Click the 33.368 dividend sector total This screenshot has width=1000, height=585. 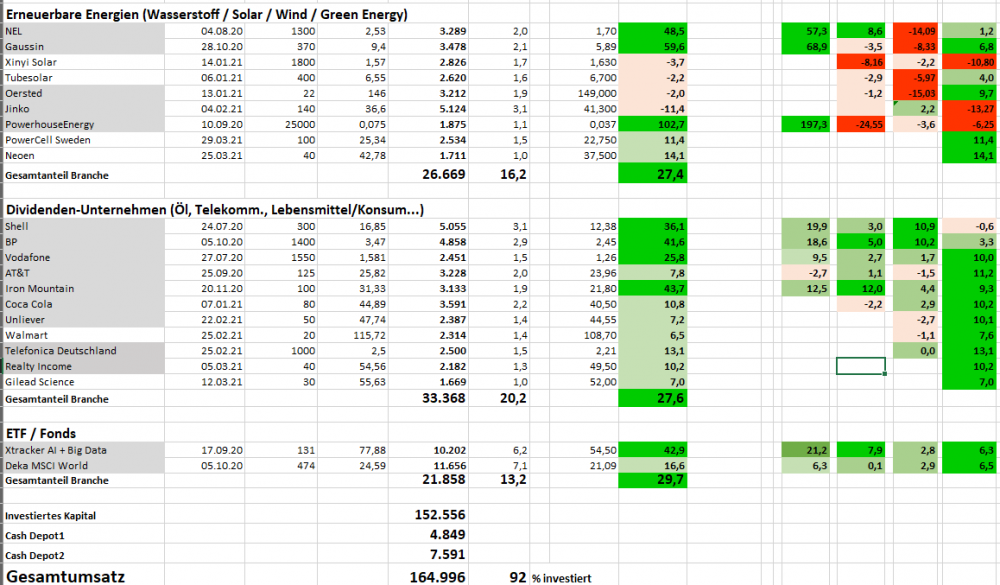tap(443, 398)
